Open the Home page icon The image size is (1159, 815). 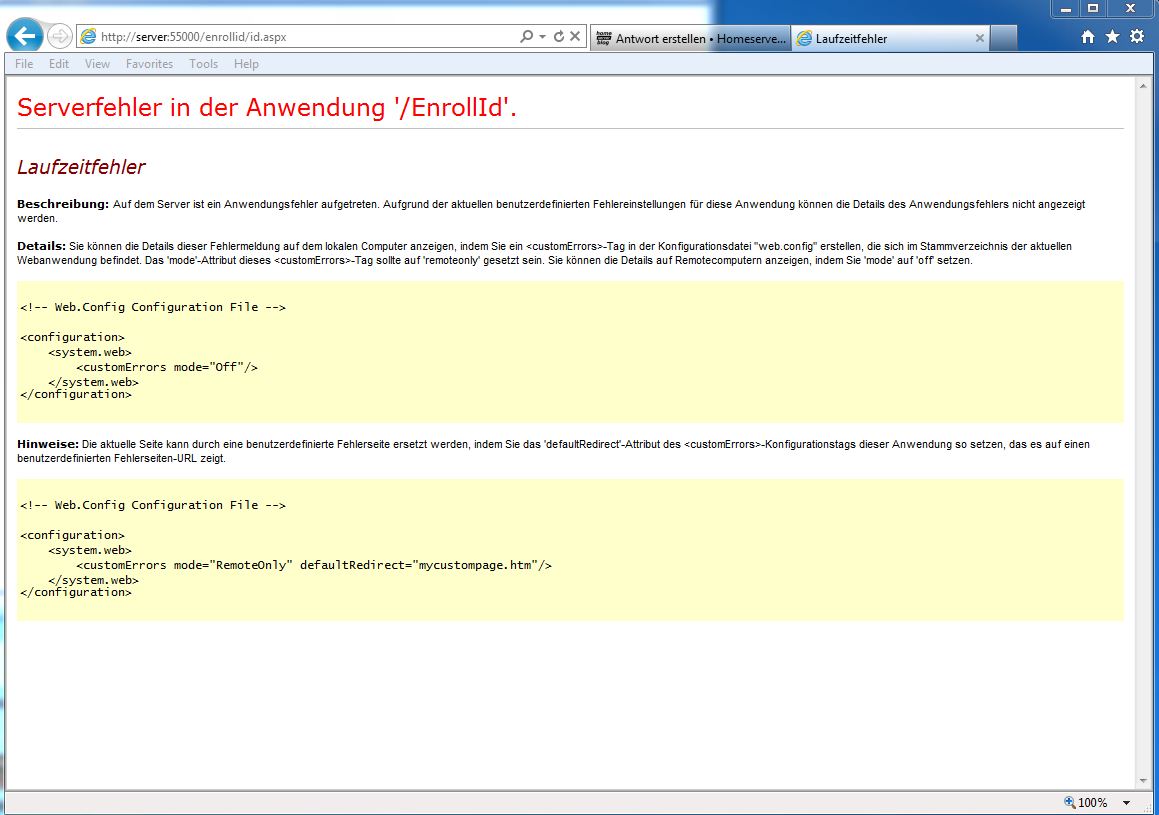click(x=1088, y=37)
